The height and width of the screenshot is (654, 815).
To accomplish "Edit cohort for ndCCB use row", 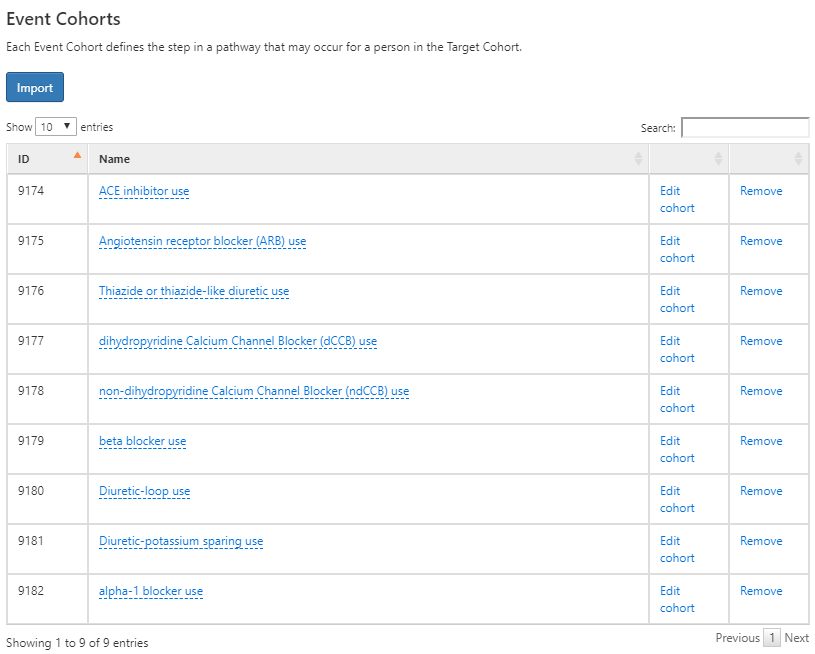I will (x=677, y=399).
